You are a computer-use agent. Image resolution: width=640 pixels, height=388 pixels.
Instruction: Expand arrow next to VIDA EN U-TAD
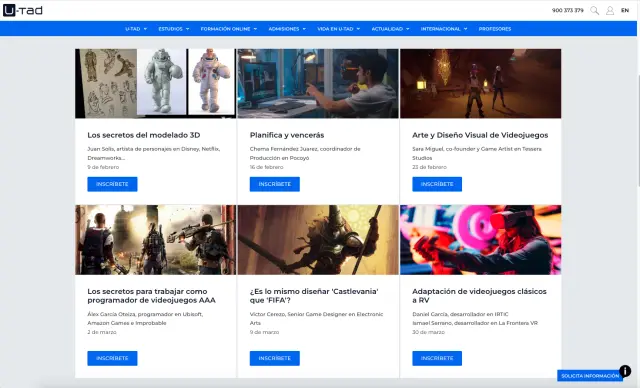358,29
